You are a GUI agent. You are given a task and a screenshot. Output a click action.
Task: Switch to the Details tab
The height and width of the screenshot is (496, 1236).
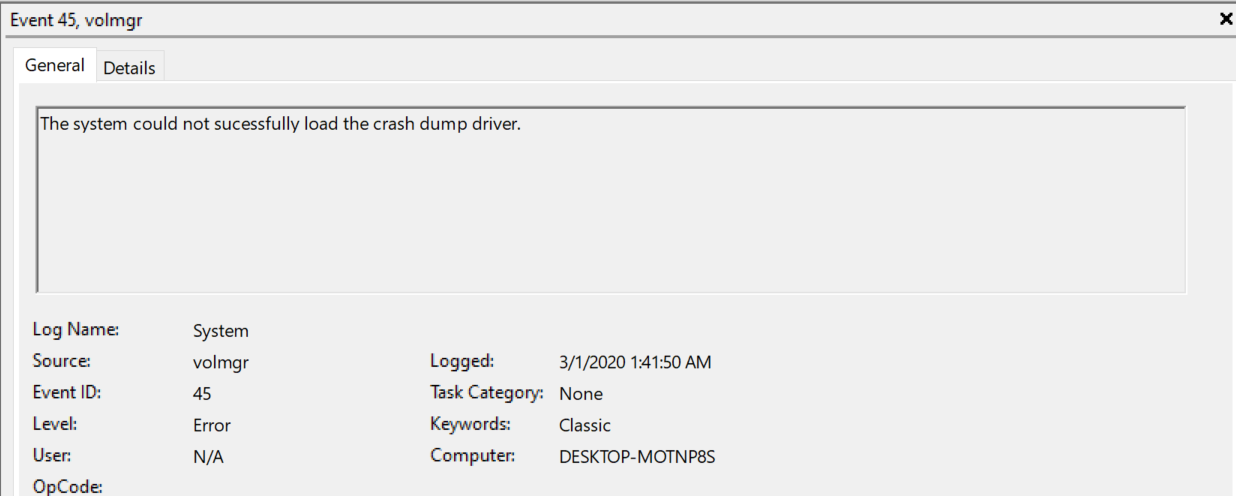coord(129,68)
